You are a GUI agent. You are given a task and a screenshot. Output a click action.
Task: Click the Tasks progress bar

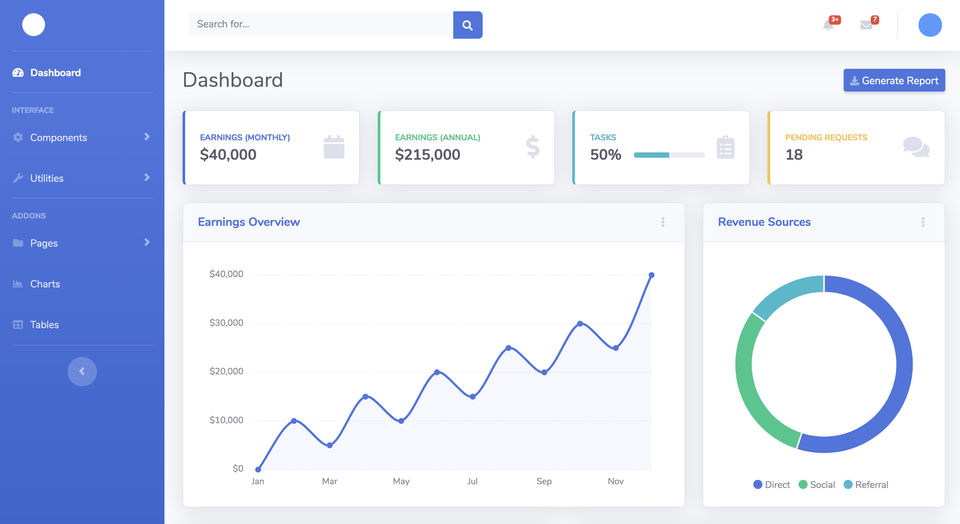pyautogui.click(x=669, y=155)
